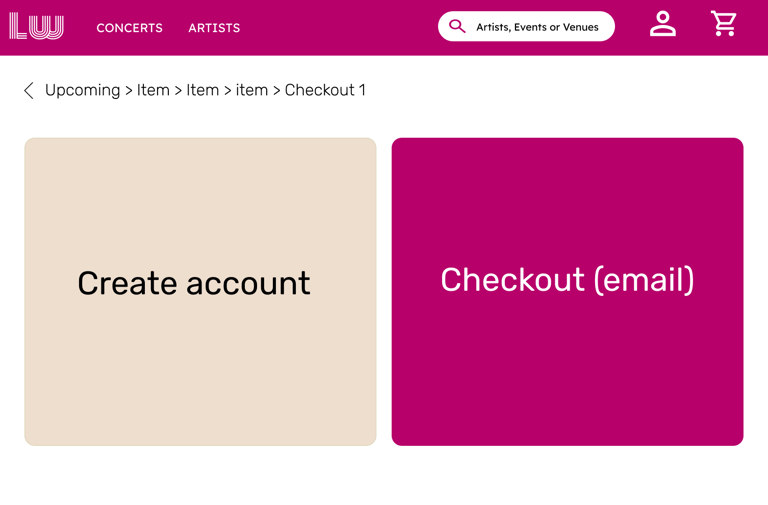Click the Checkout 1 breadcrumb
The image size is (768, 505).
(325, 90)
